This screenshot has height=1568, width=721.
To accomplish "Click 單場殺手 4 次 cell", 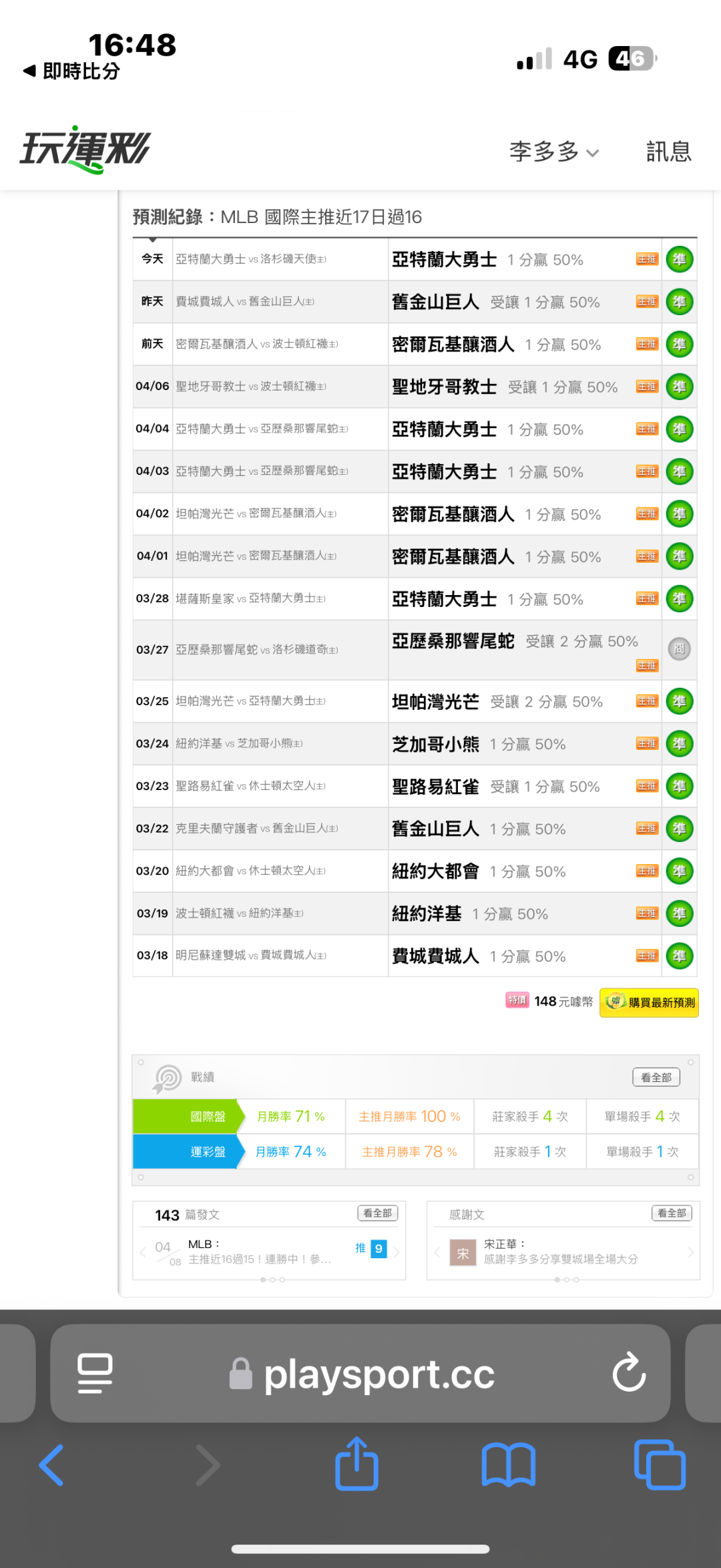I will tap(642, 1117).
